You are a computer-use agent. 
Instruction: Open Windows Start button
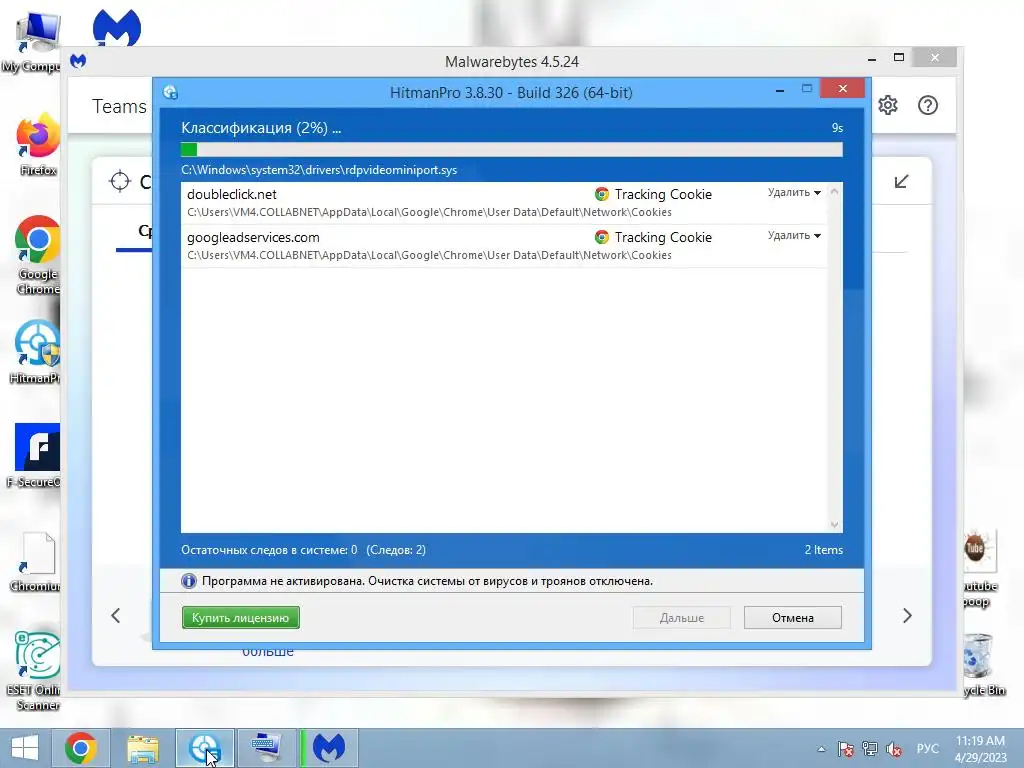coord(25,748)
